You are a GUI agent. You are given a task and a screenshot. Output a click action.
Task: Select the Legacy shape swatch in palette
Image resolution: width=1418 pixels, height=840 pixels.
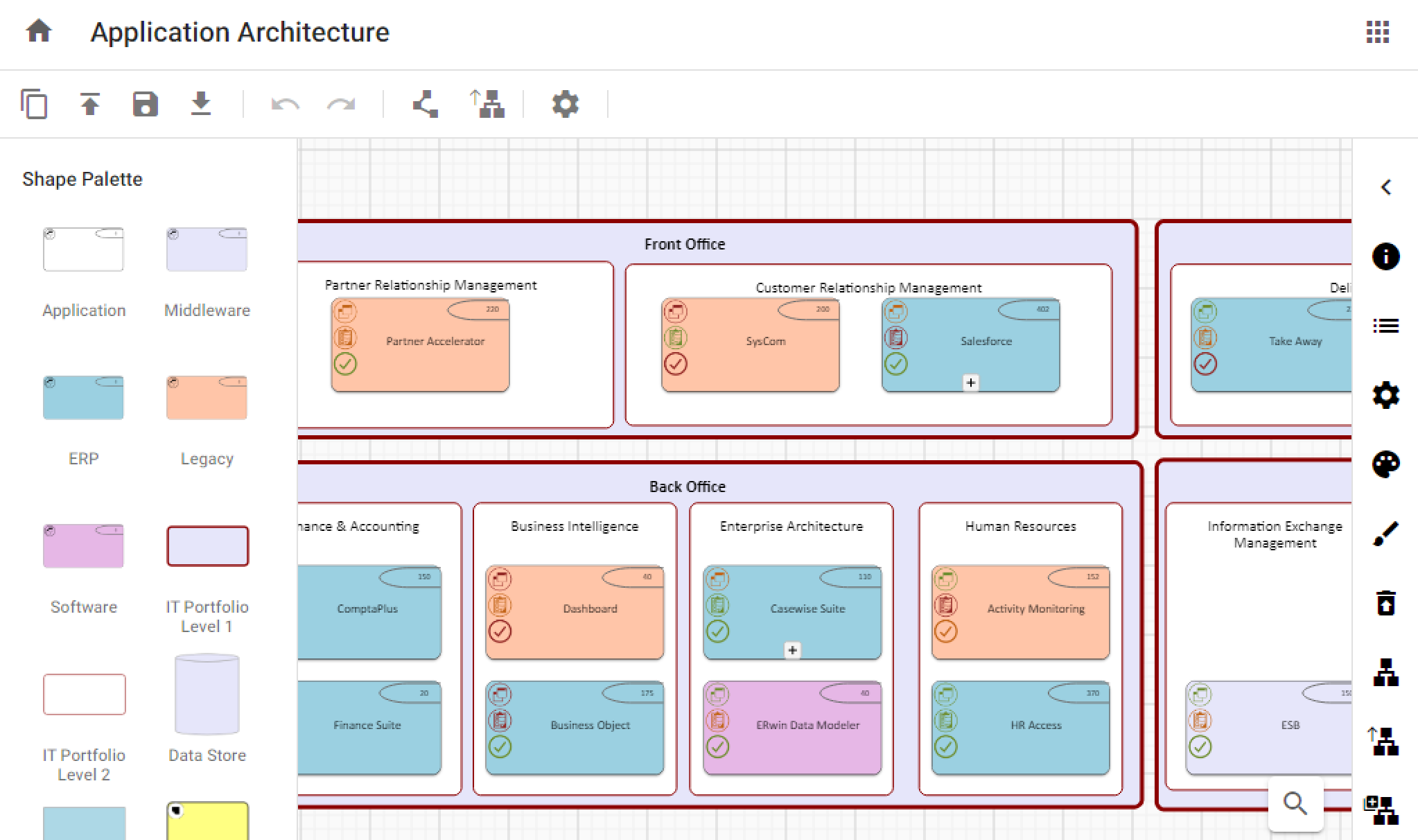(x=207, y=398)
